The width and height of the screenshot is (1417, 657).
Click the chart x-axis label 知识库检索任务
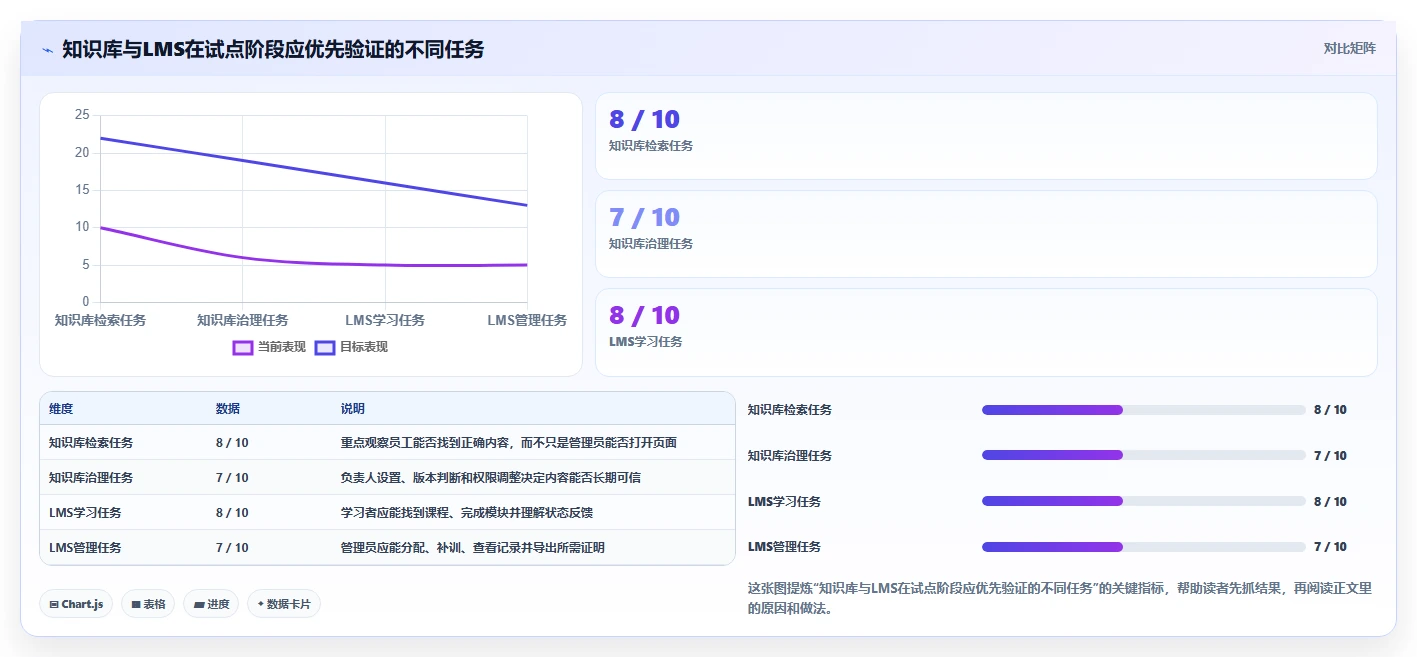click(x=100, y=320)
